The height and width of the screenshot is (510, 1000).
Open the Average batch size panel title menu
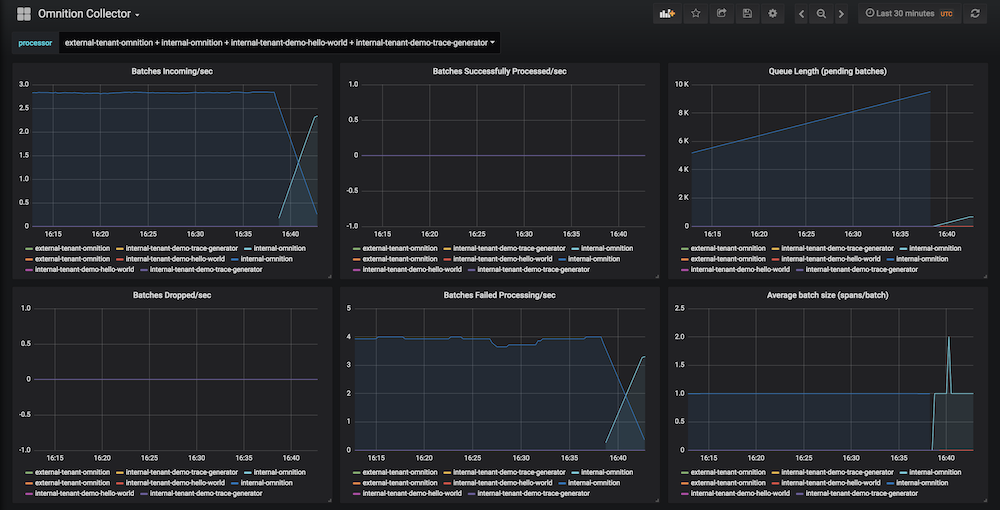click(x=827, y=296)
